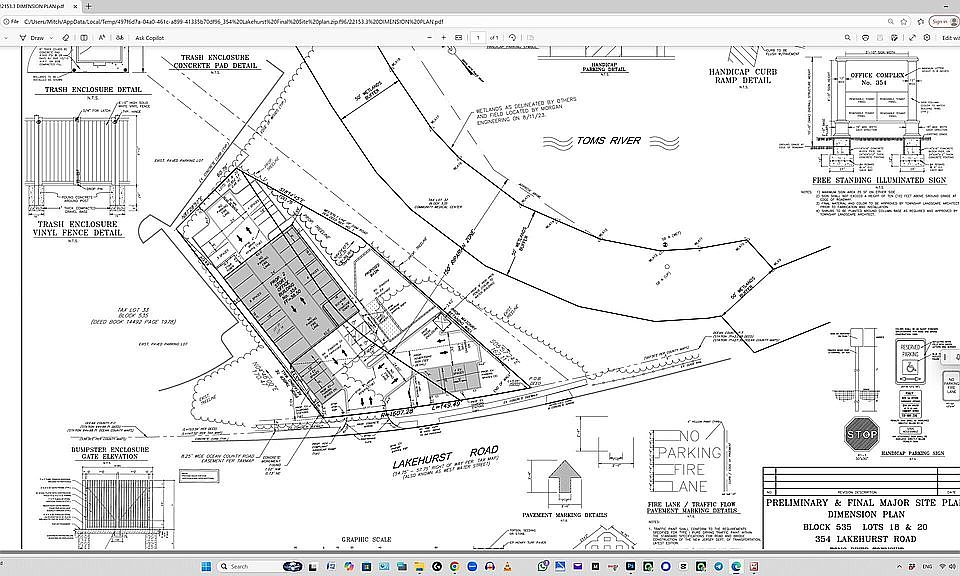
Task: Open PDF settings gear icon
Action: click(927, 37)
